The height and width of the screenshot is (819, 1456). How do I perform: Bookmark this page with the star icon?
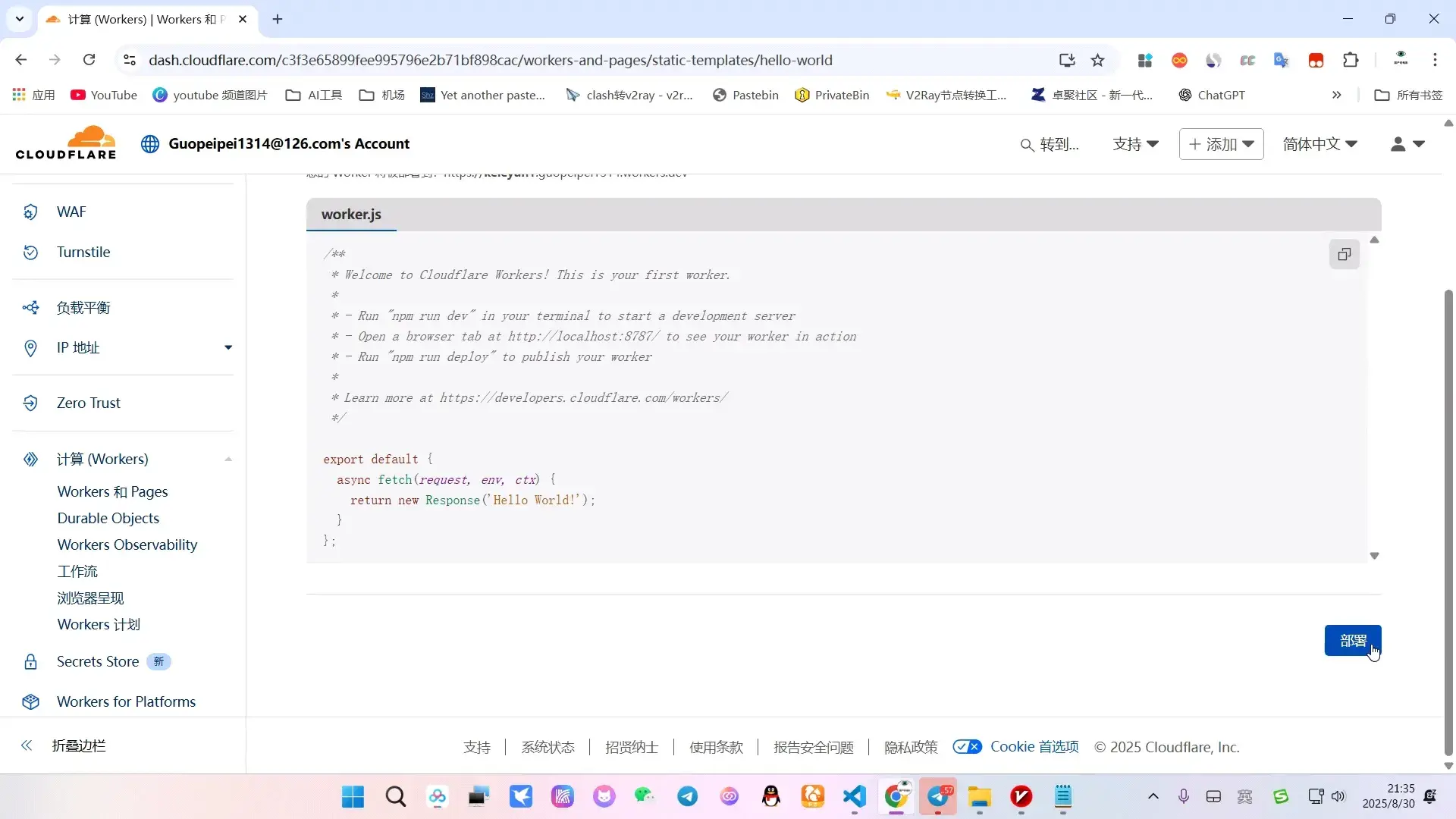[1097, 60]
